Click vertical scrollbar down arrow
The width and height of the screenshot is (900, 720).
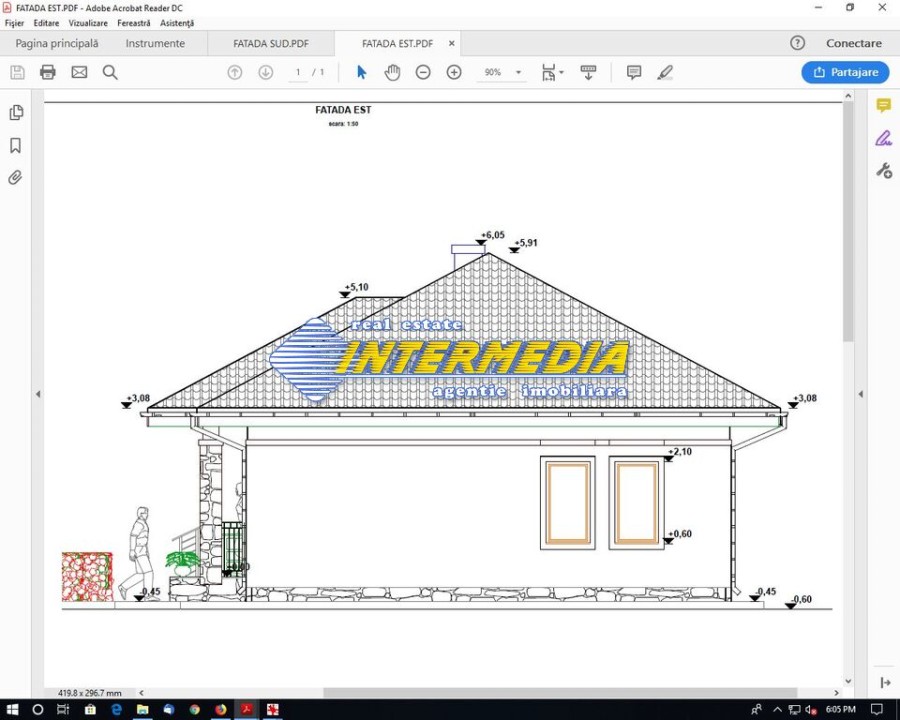pyautogui.click(x=848, y=680)
